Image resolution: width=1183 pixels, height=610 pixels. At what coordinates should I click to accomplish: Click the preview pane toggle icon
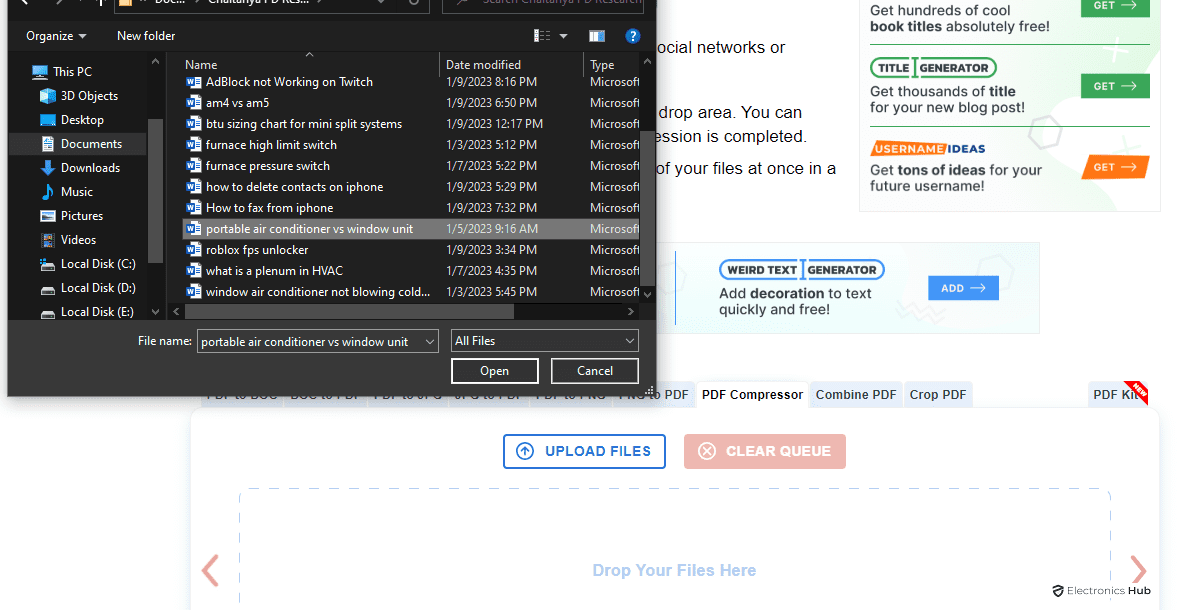point(597,36)
